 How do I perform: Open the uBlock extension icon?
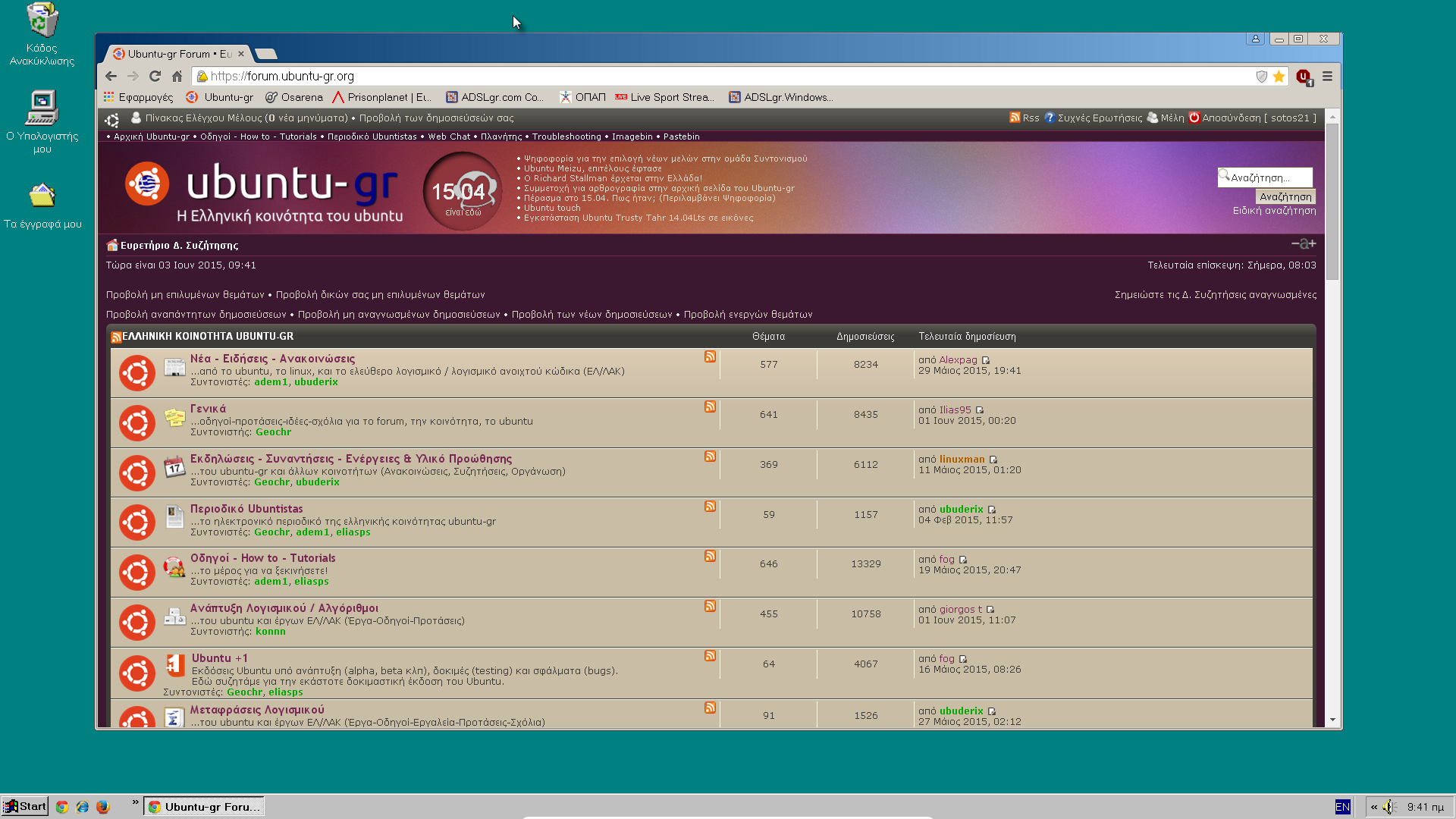tap(1304, 77)
